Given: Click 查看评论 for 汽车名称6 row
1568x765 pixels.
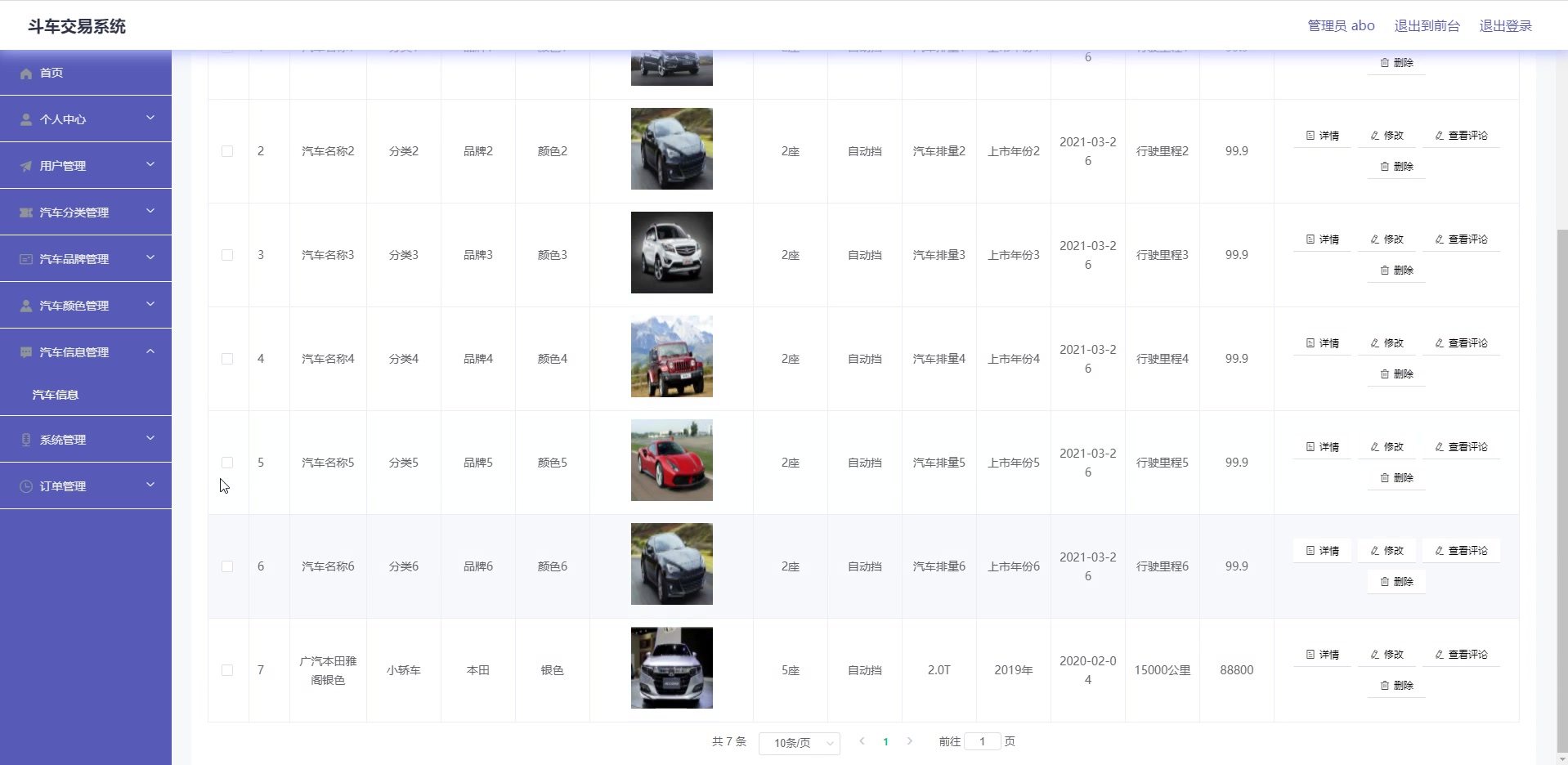Looking at the screenshot, I should (1461, 551).
